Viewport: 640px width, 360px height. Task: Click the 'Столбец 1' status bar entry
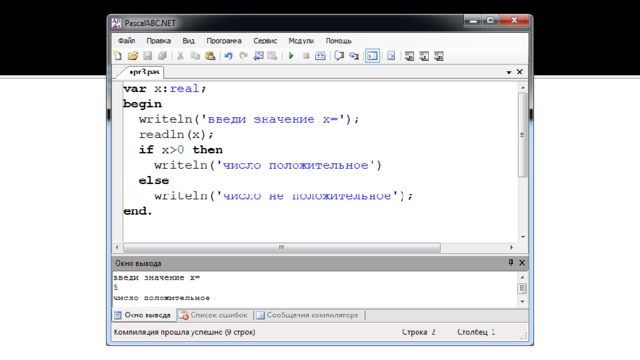(x=476, y=332)
